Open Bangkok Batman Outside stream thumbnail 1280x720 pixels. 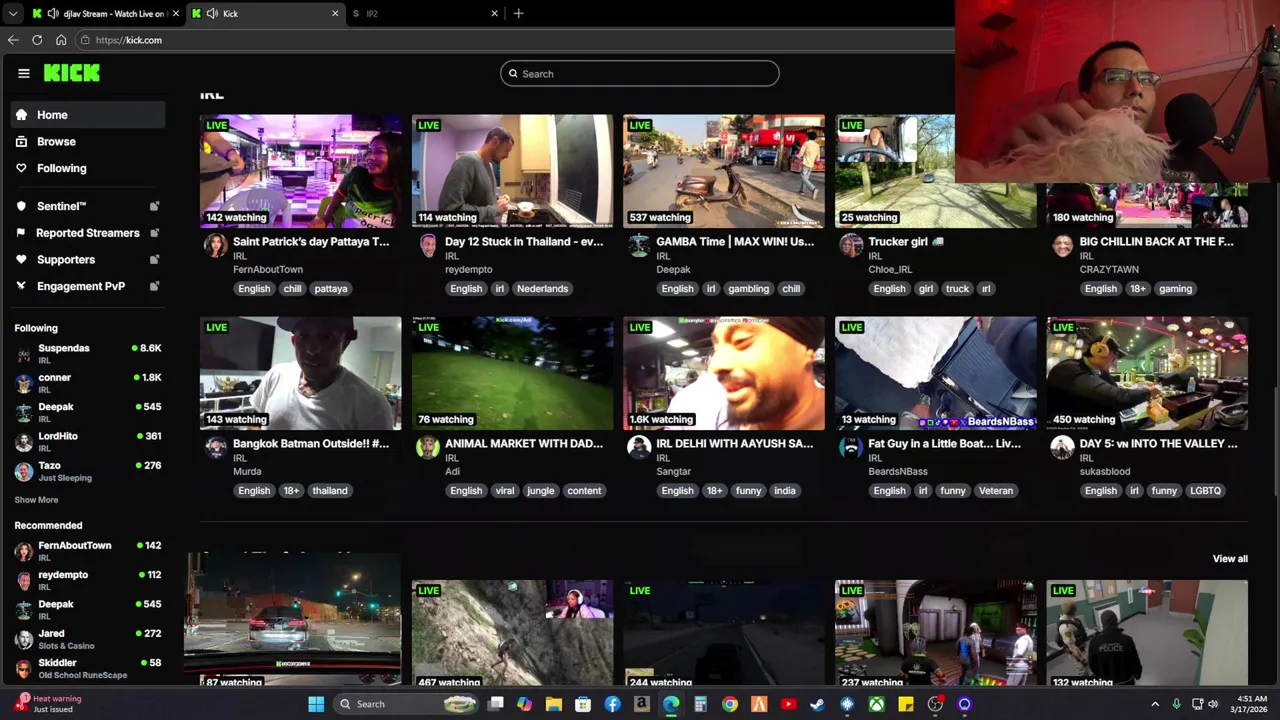tap(301, 373)
